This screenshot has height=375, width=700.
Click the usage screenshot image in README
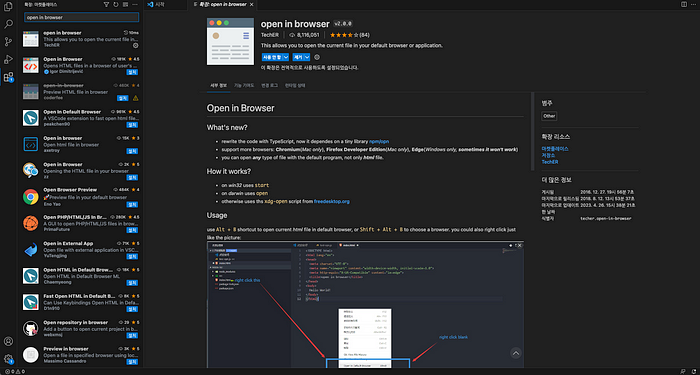point(365,304)
